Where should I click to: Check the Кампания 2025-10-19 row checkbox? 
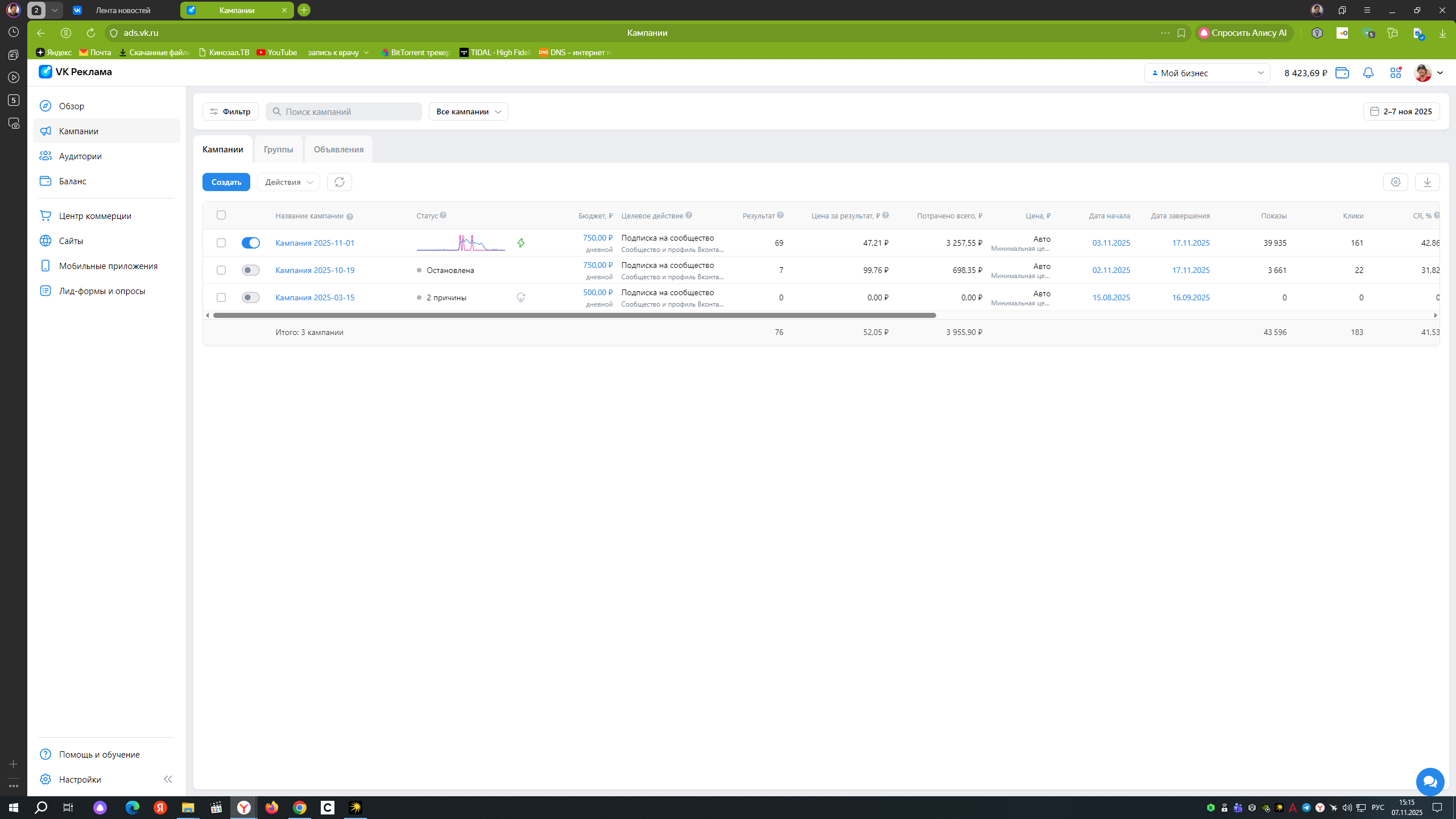221,270
